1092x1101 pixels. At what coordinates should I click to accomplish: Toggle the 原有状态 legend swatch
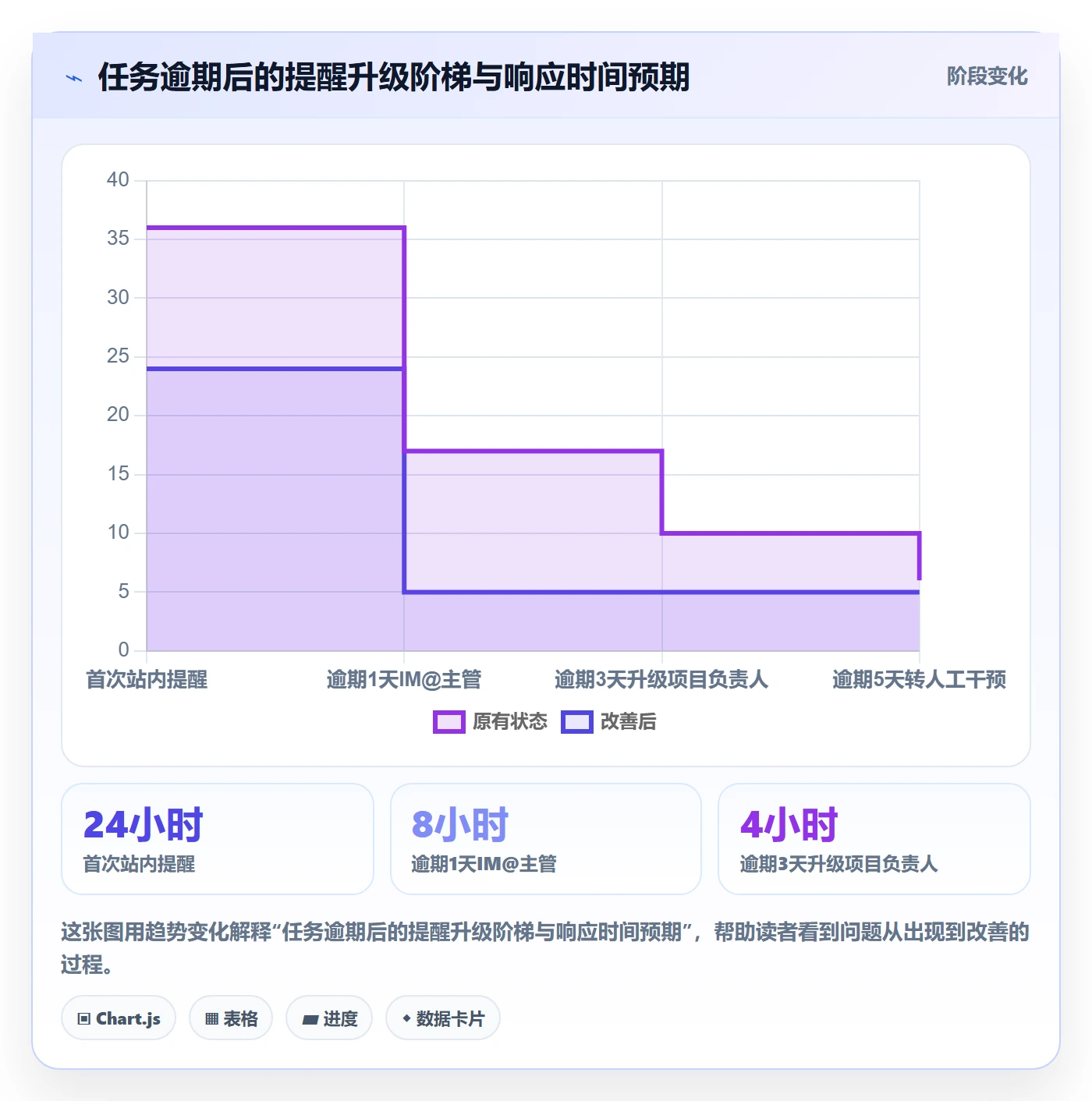click(448, 722)
